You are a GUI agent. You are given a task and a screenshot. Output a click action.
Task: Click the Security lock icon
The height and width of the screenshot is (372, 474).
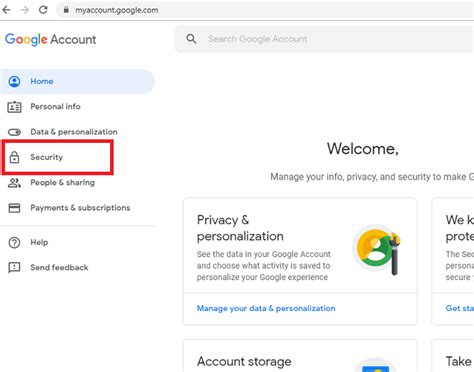pos(14,157)
